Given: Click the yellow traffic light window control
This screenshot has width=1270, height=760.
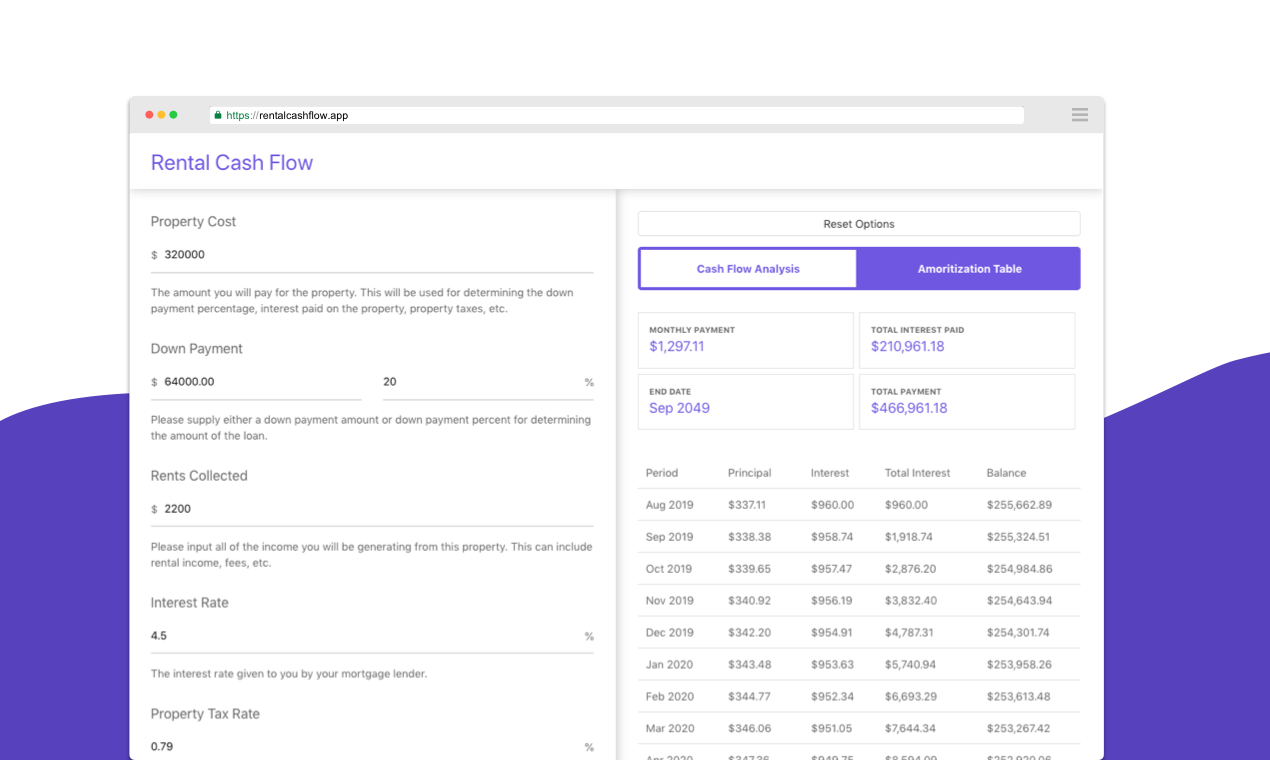Looking at the screenshot, I should coord(160,114).
